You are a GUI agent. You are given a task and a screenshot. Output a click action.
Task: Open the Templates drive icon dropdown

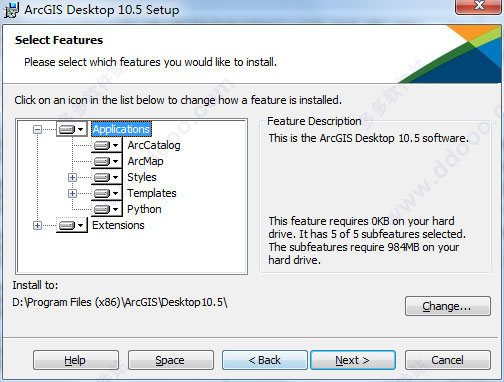pyautogui.click(x=107, y=193)
